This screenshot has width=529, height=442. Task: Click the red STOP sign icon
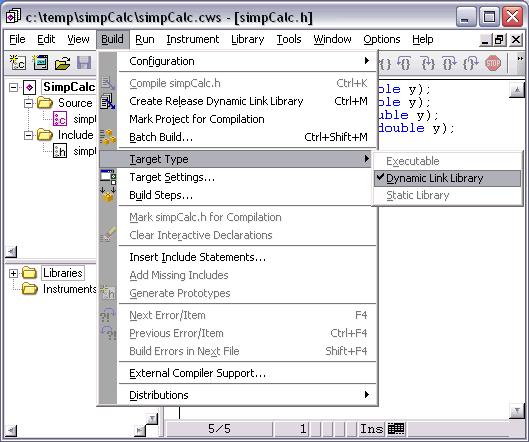click(493, 63)
